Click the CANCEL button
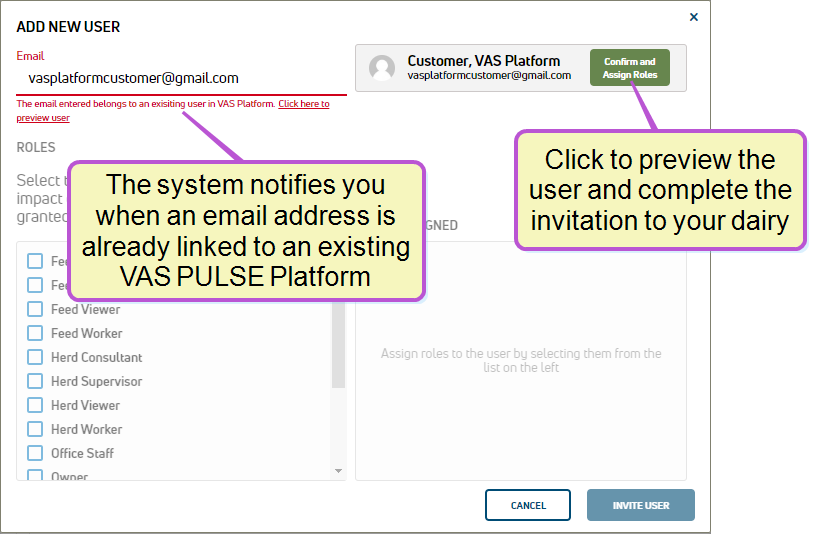823x534 pixels. tap(527, 505)
